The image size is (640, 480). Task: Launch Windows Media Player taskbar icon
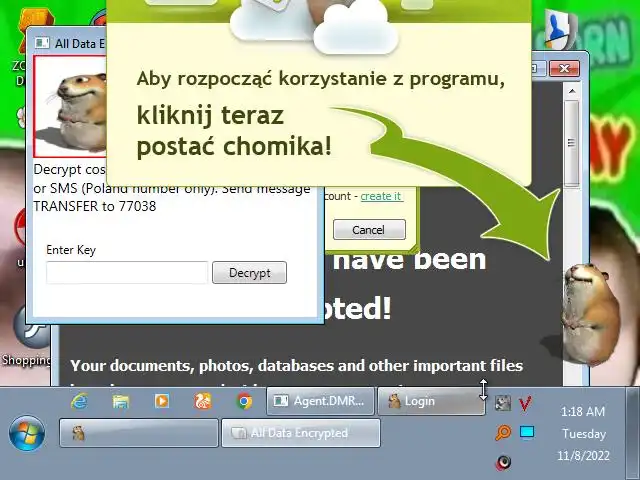coord(162,401)
